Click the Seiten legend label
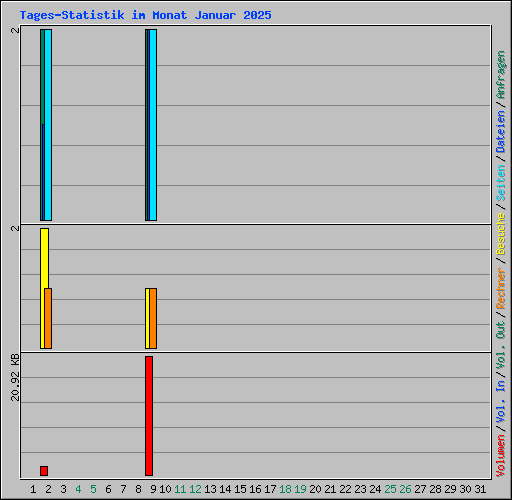The height and width of the screenshot is (500, 512). point(501,183)
